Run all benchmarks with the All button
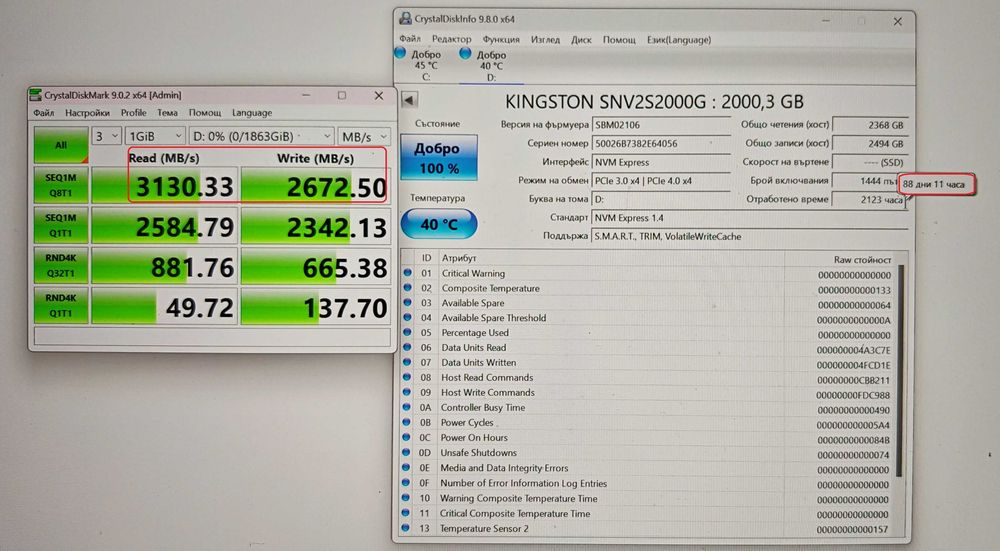 tap(61, 145)
